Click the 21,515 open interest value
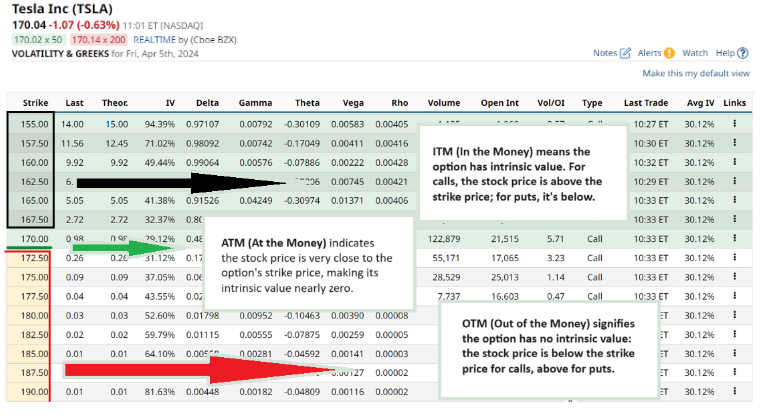This screenshot has width=779, height=420. click(505, 239)
